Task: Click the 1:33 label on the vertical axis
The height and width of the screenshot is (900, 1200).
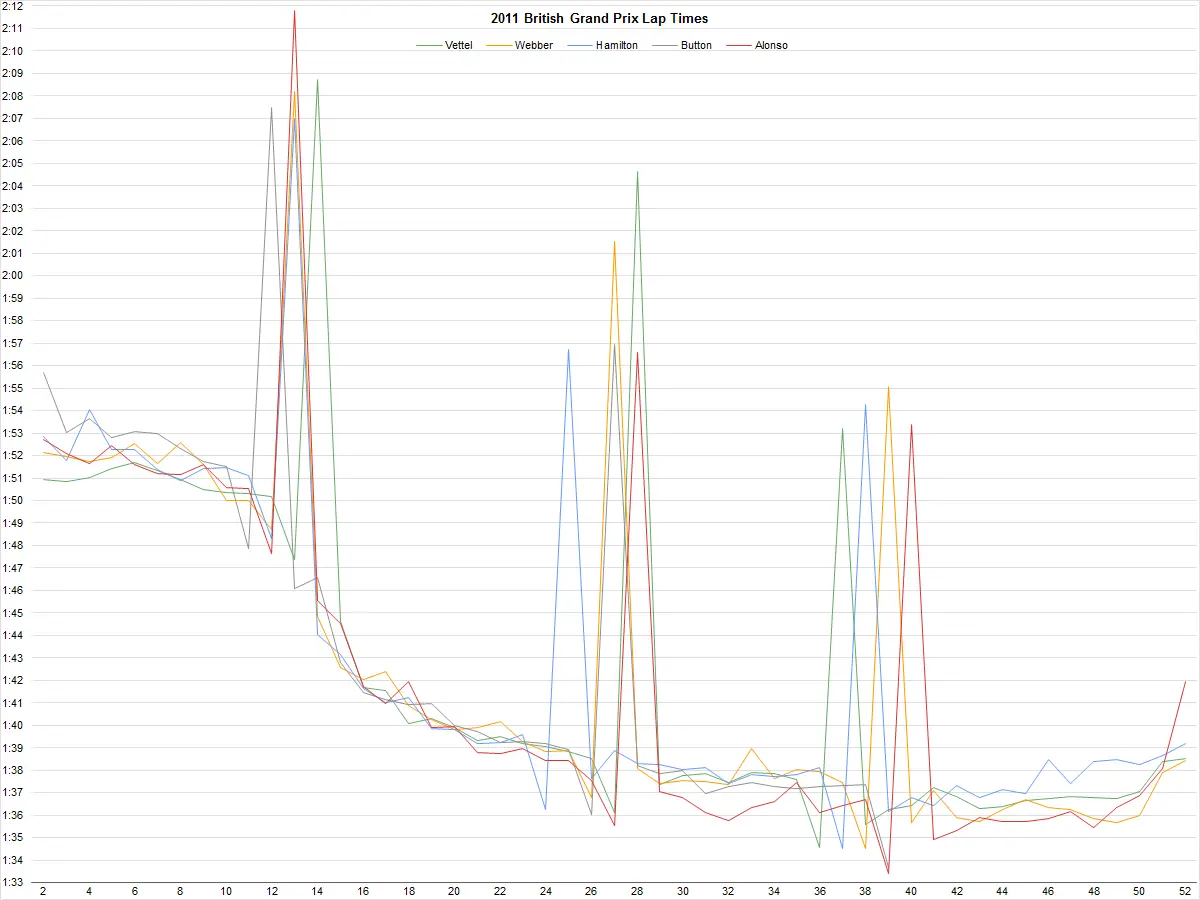Action: pyautogui.click(x=12, y=883)
